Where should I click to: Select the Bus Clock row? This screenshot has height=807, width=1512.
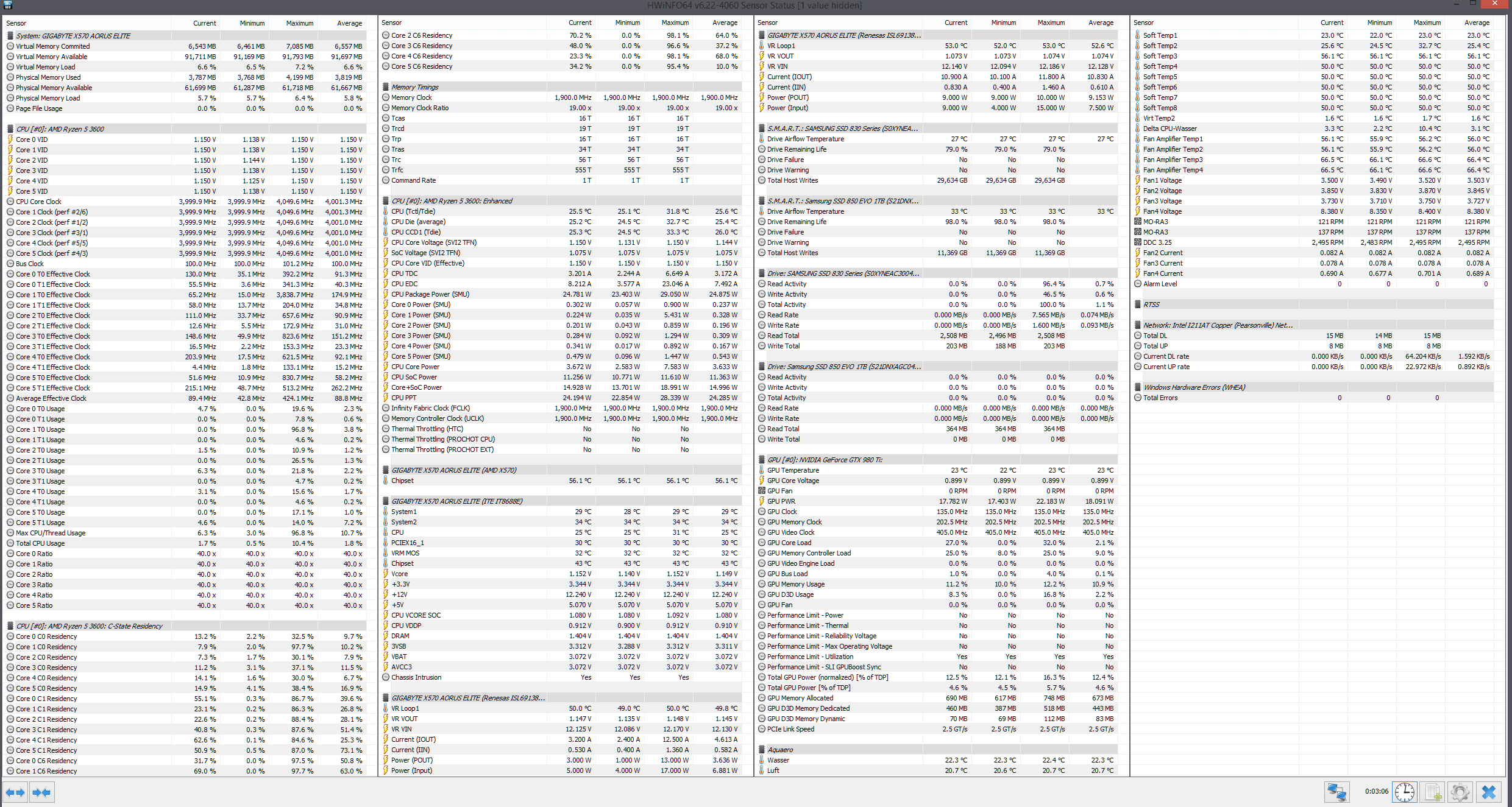point(186,264)
